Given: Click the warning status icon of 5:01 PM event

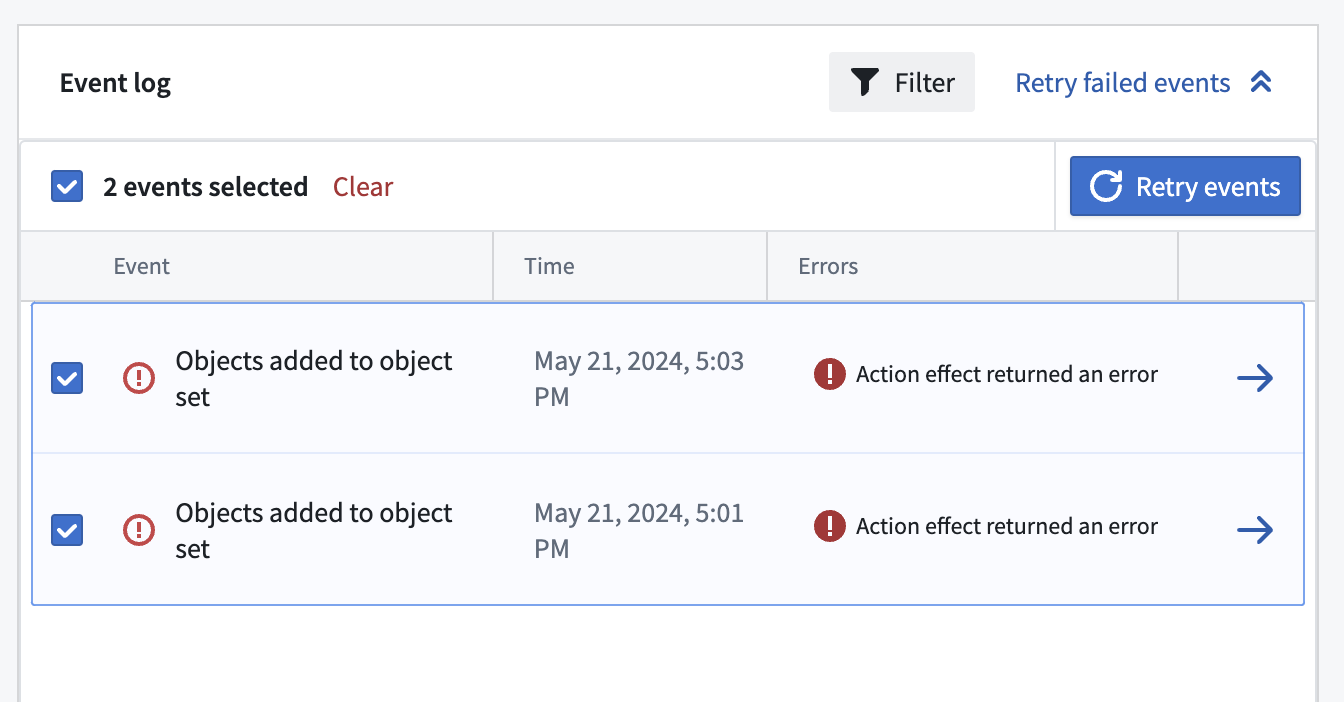Looking at the screenshot, I should point(139,530).
